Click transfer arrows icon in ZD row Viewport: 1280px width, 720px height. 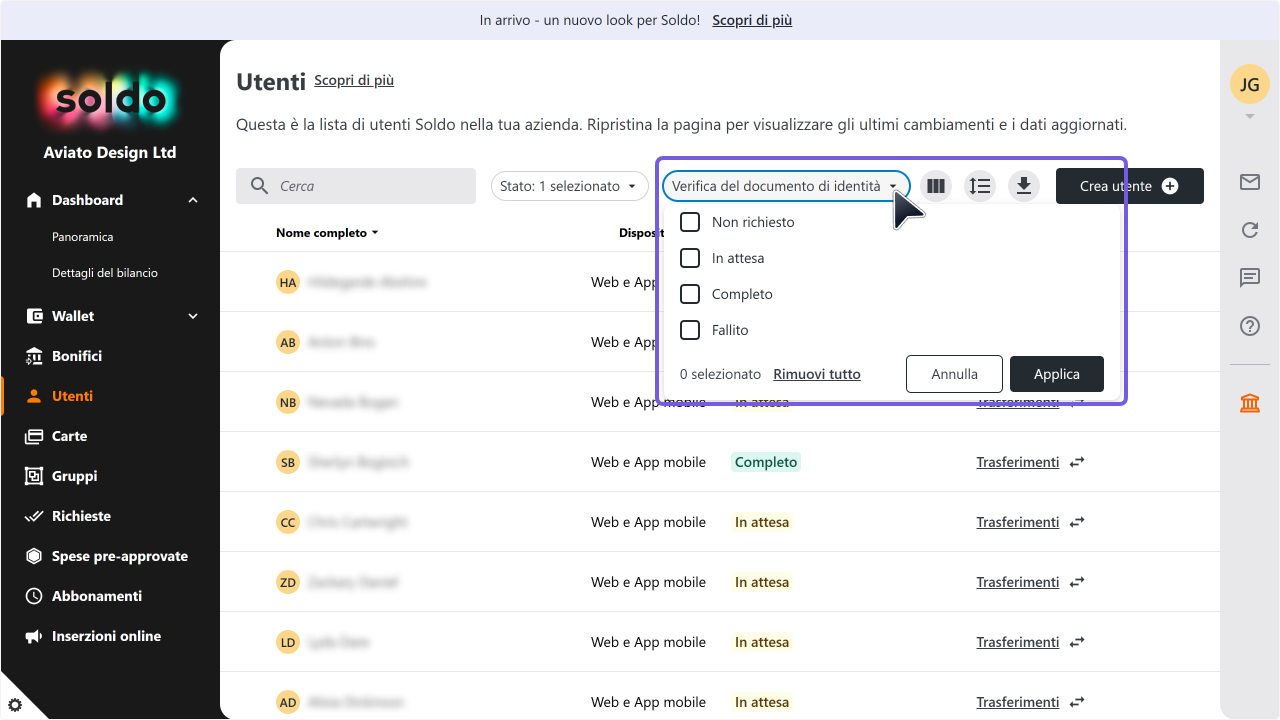[x=1077, y=582]
